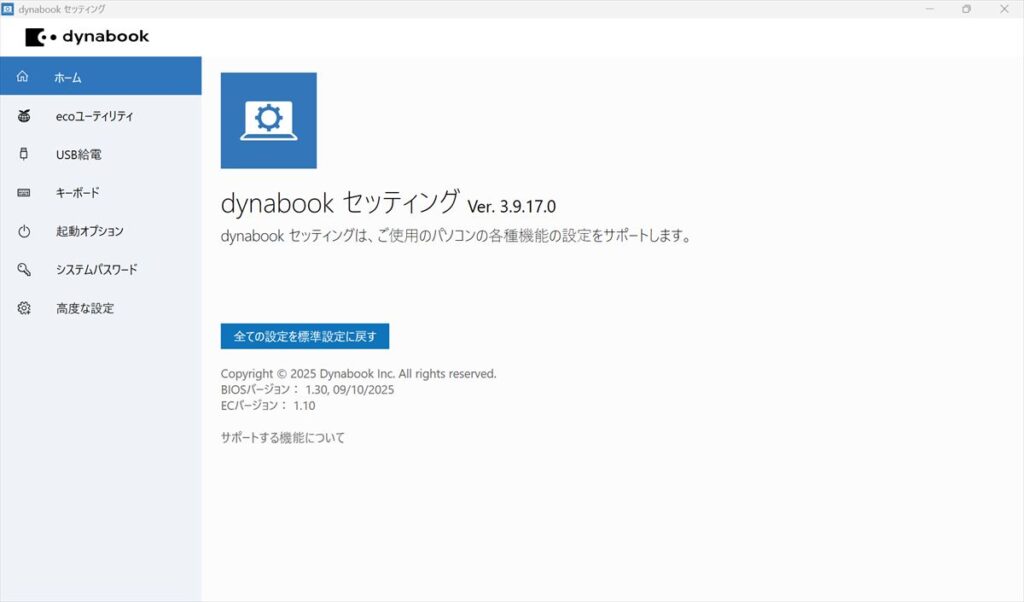
Task: Select the システムパスワード menu entry
Action: coord(96,270)
